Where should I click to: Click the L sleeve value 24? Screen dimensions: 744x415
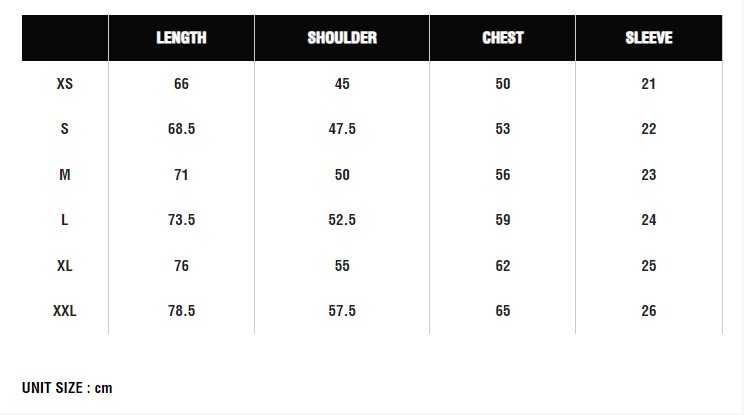(648, 220)
